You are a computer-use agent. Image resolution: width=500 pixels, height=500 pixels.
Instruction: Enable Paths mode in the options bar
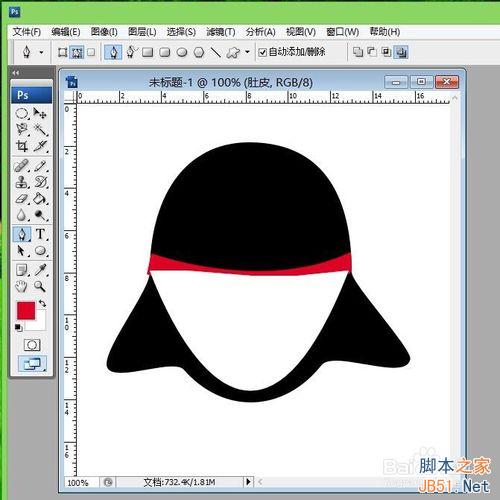click(x=77, y=52)
